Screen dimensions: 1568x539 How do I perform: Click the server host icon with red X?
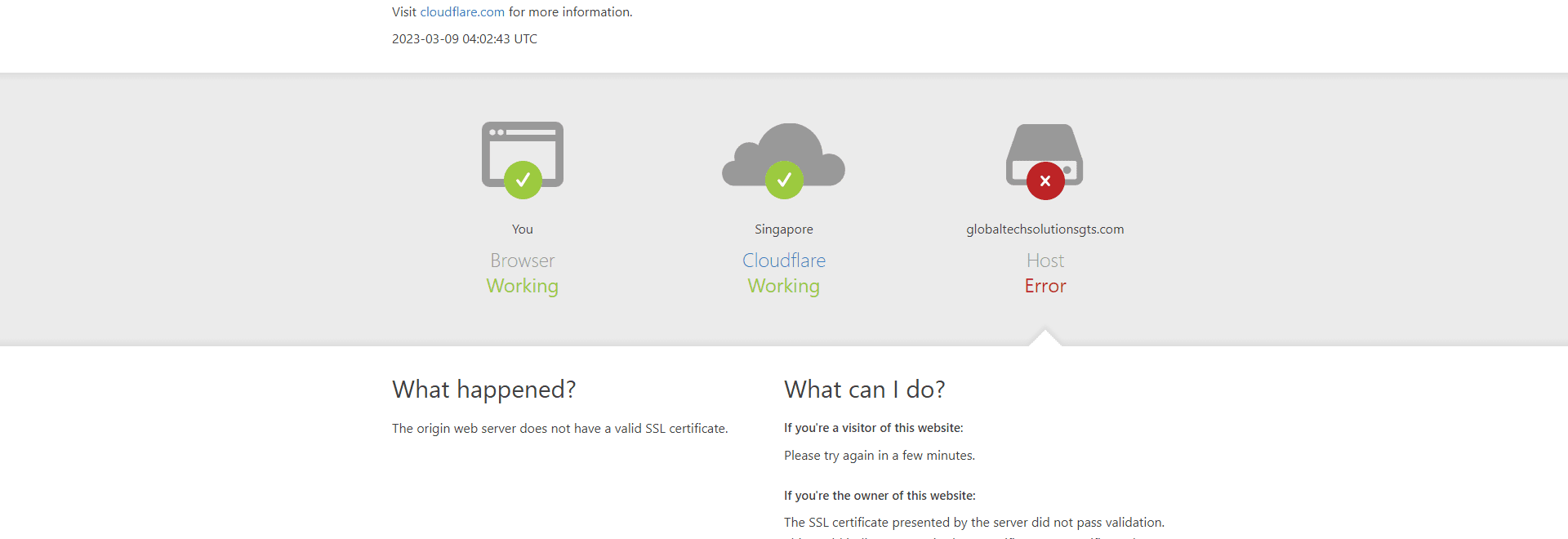[1045, 161]
